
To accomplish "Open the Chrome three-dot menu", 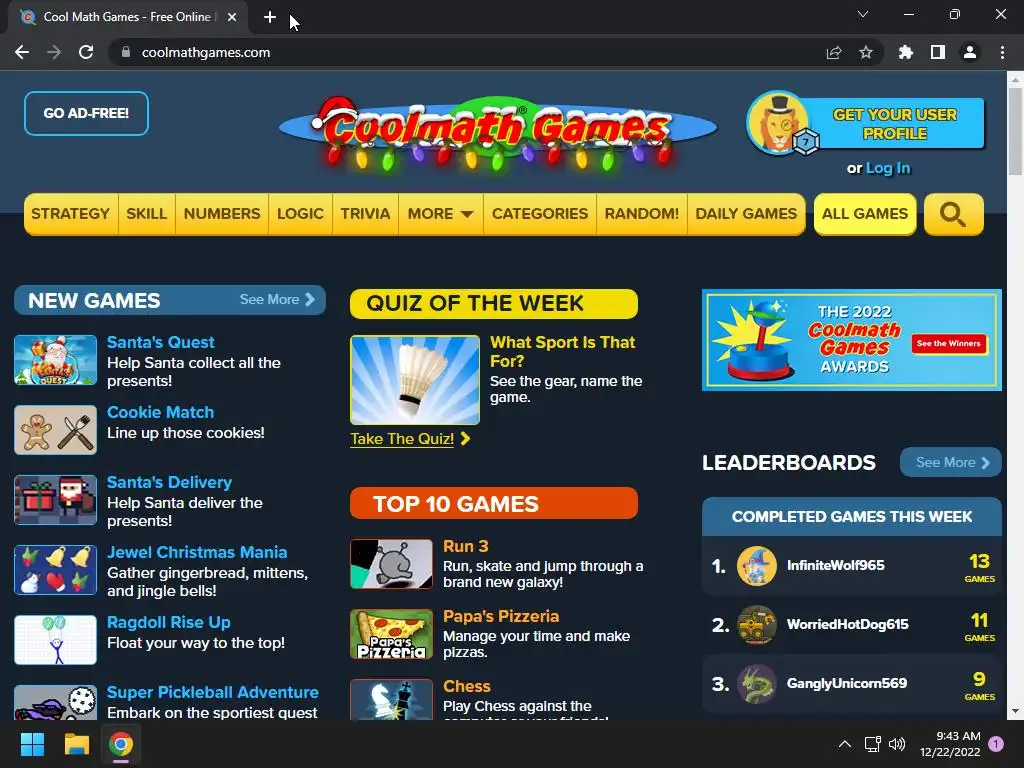I will pyautogui.click(x=1002, y=52).
